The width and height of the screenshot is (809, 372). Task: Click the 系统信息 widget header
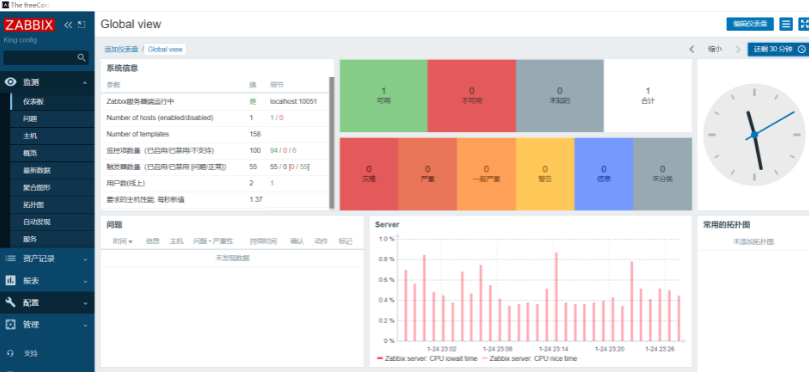click(x=122, y=68)
